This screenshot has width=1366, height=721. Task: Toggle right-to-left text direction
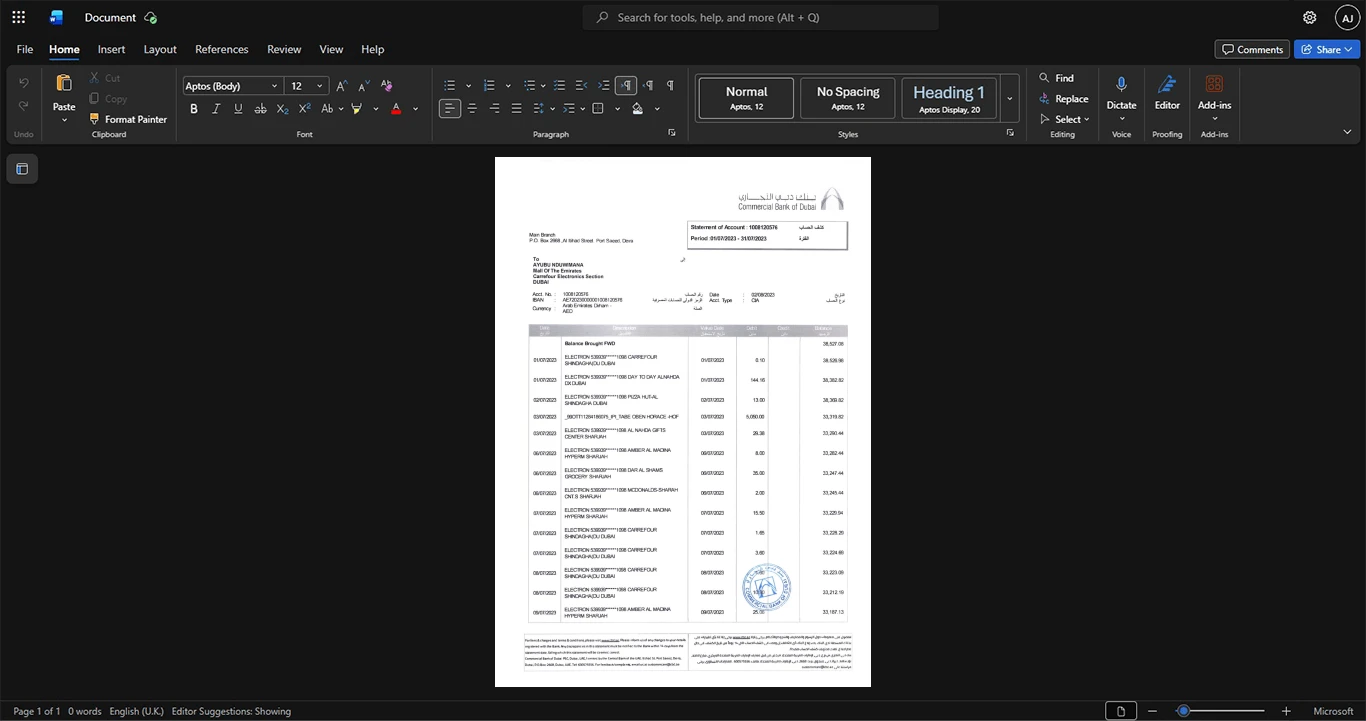(648, 86)
